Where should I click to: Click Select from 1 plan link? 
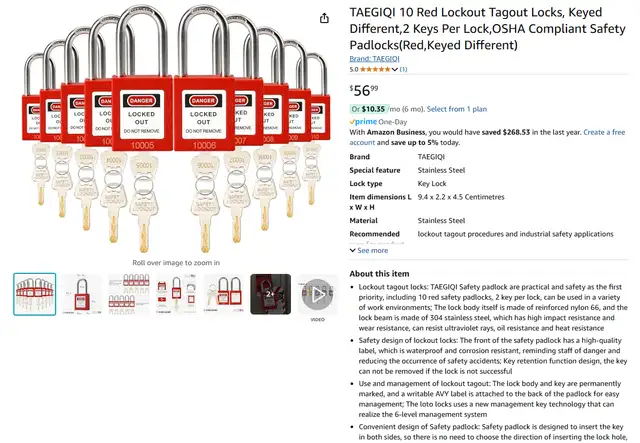(x=457, y=108)
